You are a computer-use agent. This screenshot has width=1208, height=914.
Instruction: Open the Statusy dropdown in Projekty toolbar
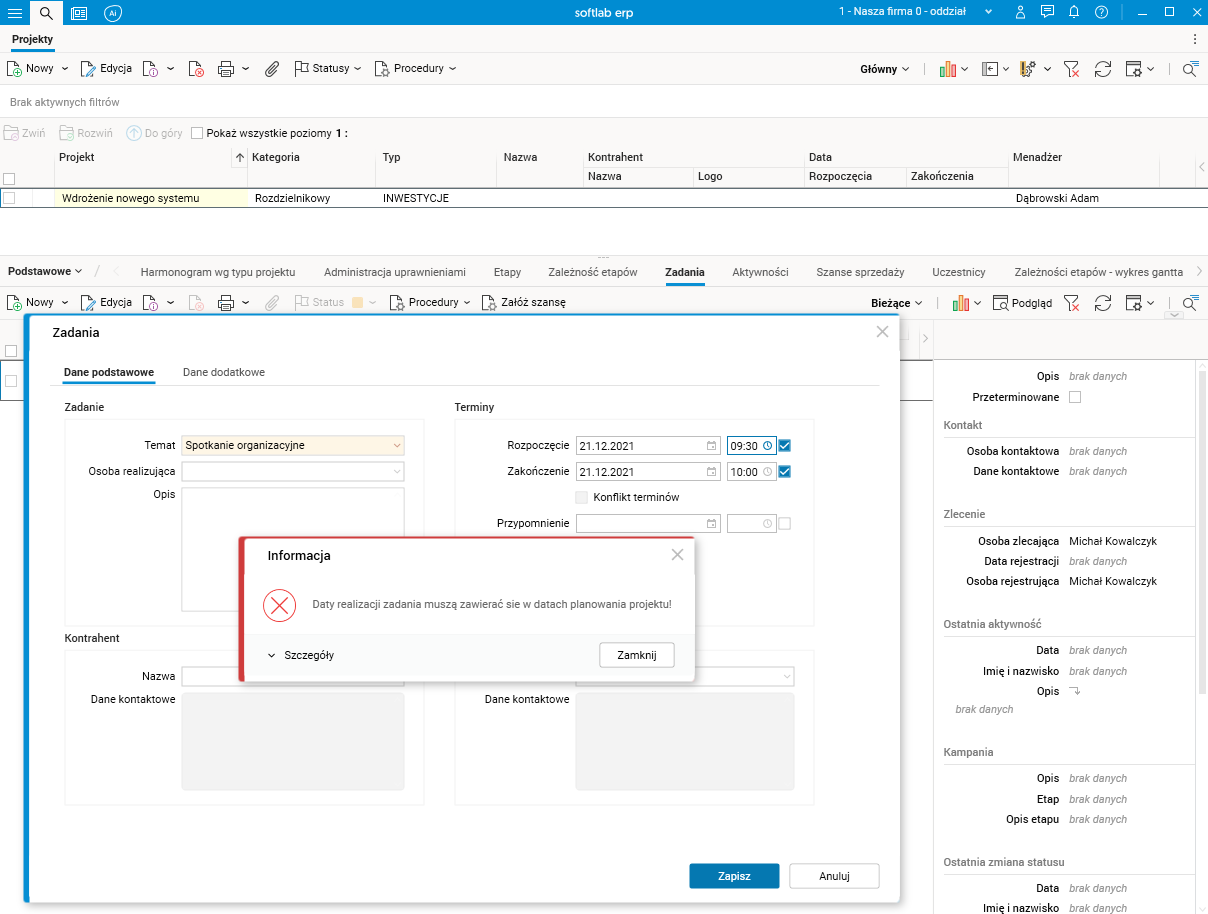[x=328, y=69]
